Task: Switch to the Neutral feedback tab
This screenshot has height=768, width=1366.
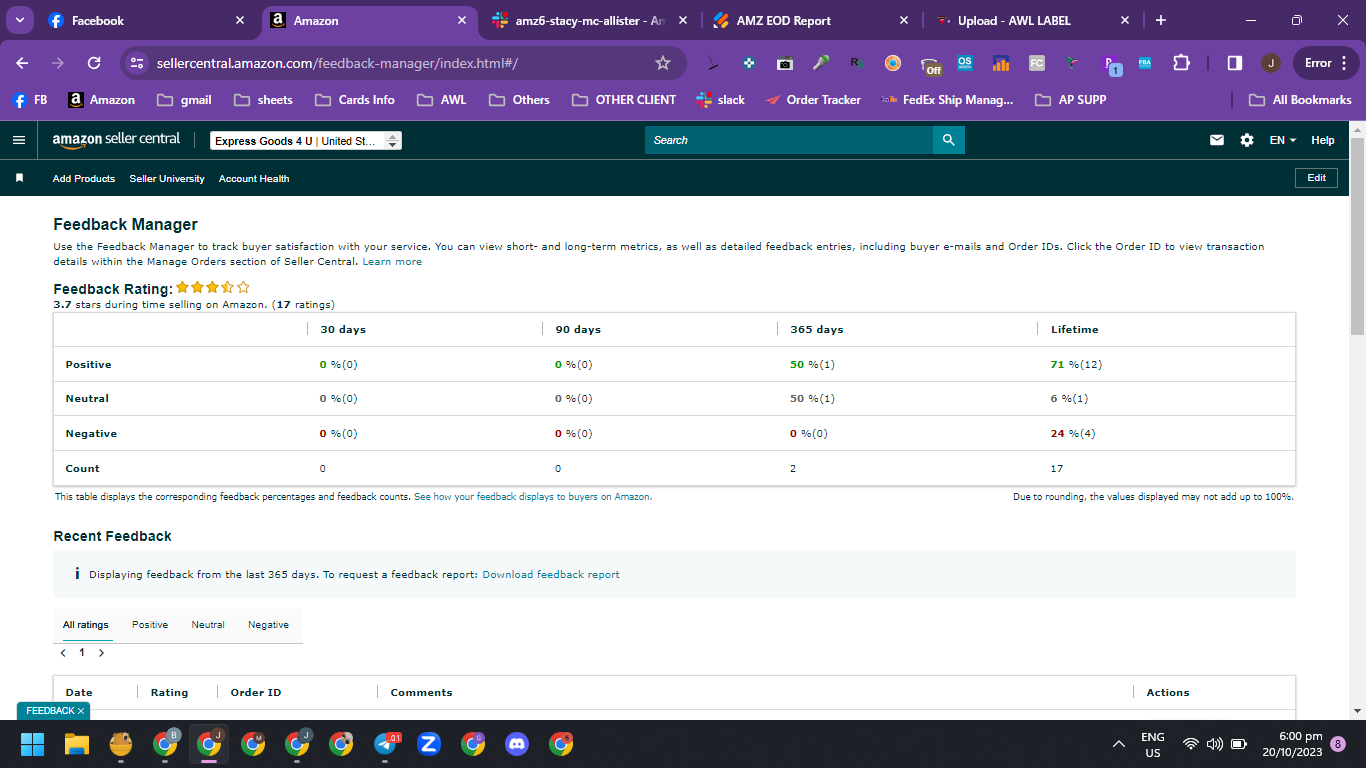Action: point(208,625)
